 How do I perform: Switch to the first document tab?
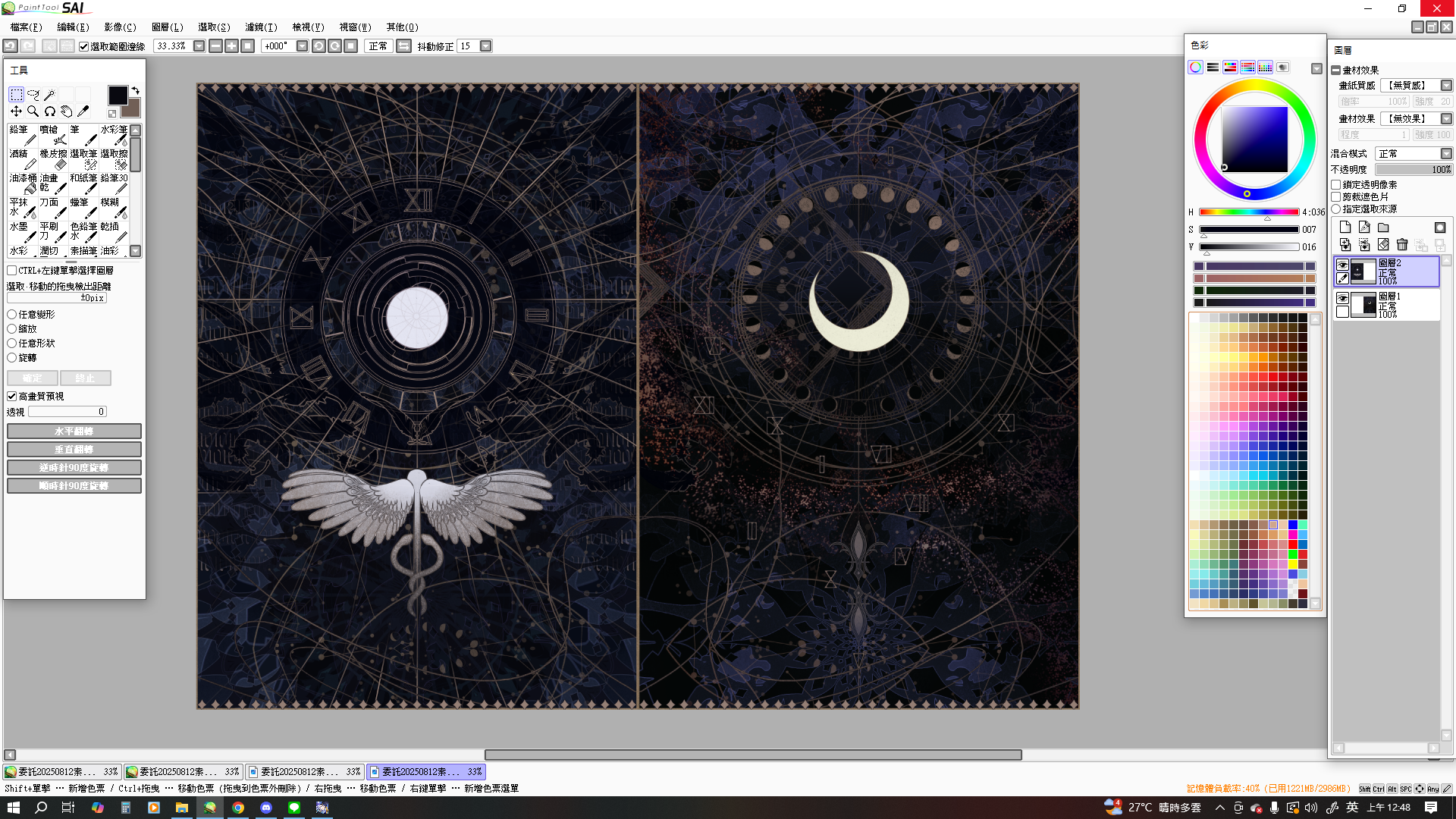pyautogui.click(x=62, y=772)
